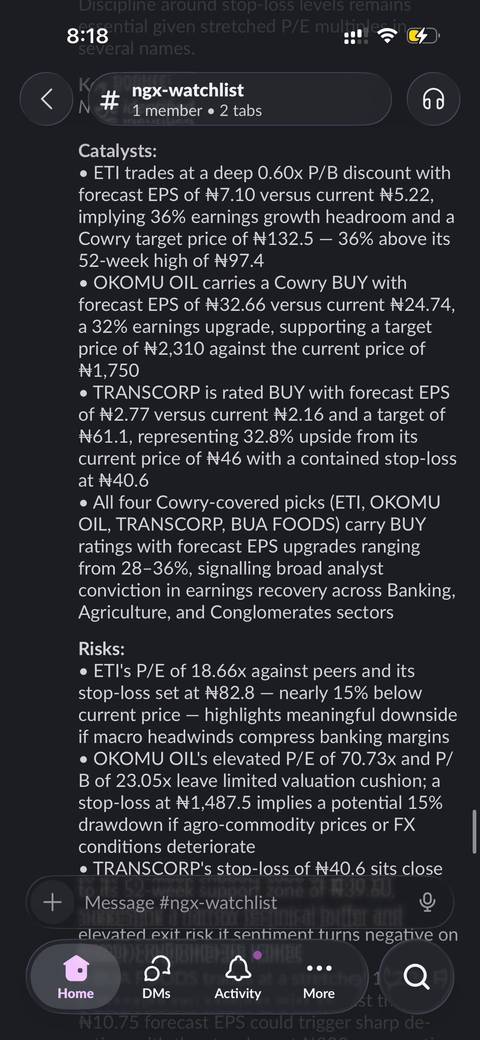The width and height of the screenshot is (480, 1040).
Task: Open search with the magnifying glass icon
Action: pos(416,976)
